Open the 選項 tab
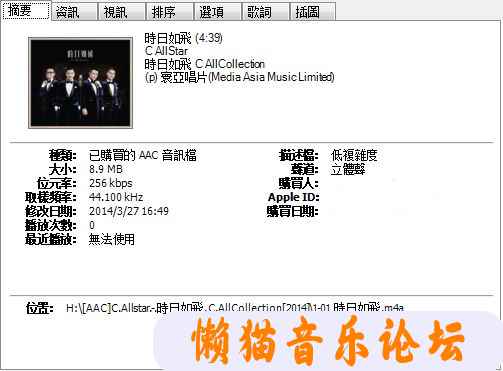The image size is (503, 371). (x=218, y=12)
